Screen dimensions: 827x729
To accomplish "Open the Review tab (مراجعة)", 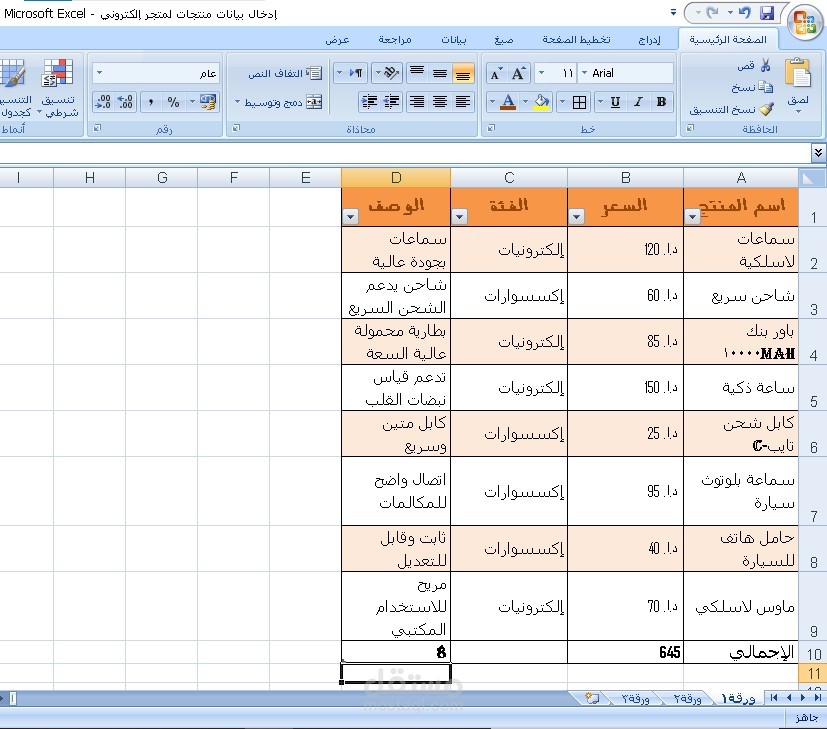I will click(395, 40).
